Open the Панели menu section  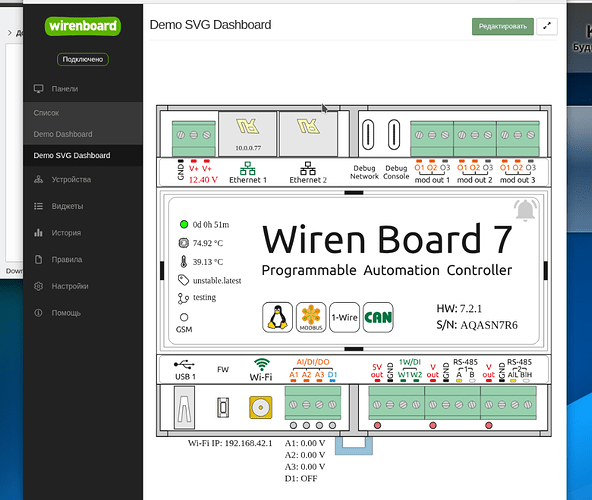[83, 89]
